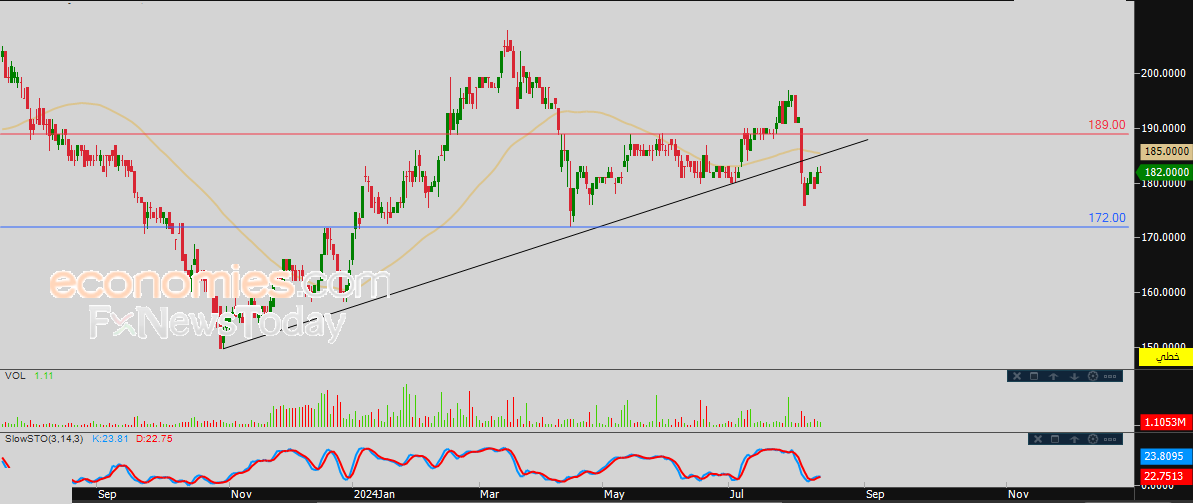Click the D:22.75 stochastic reading
This screenshot has width=1193, height=504.
152,439
